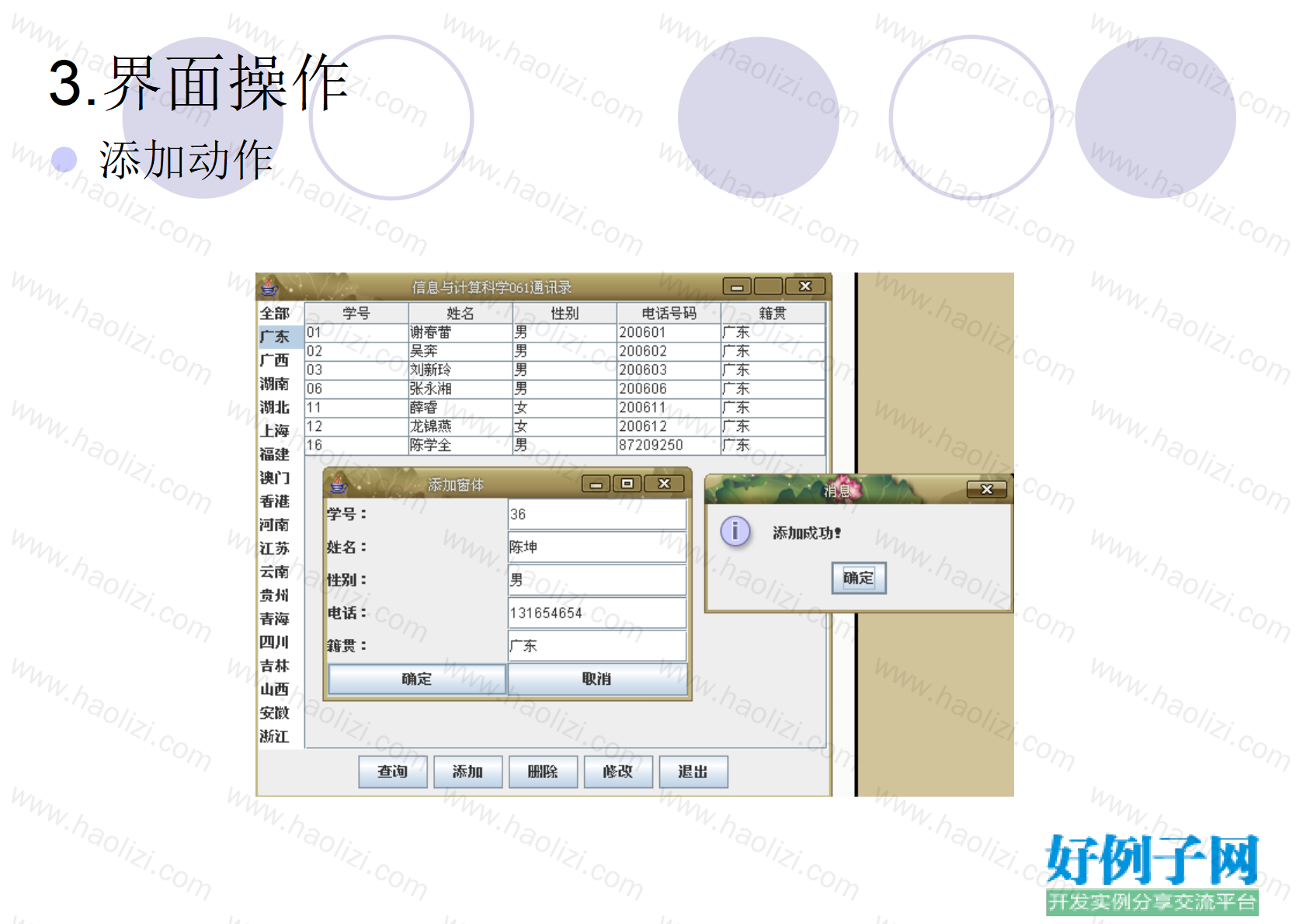1303x924 pixels.
Task: Click the 电话号码 column header
Action: click(x=669, y=313)
